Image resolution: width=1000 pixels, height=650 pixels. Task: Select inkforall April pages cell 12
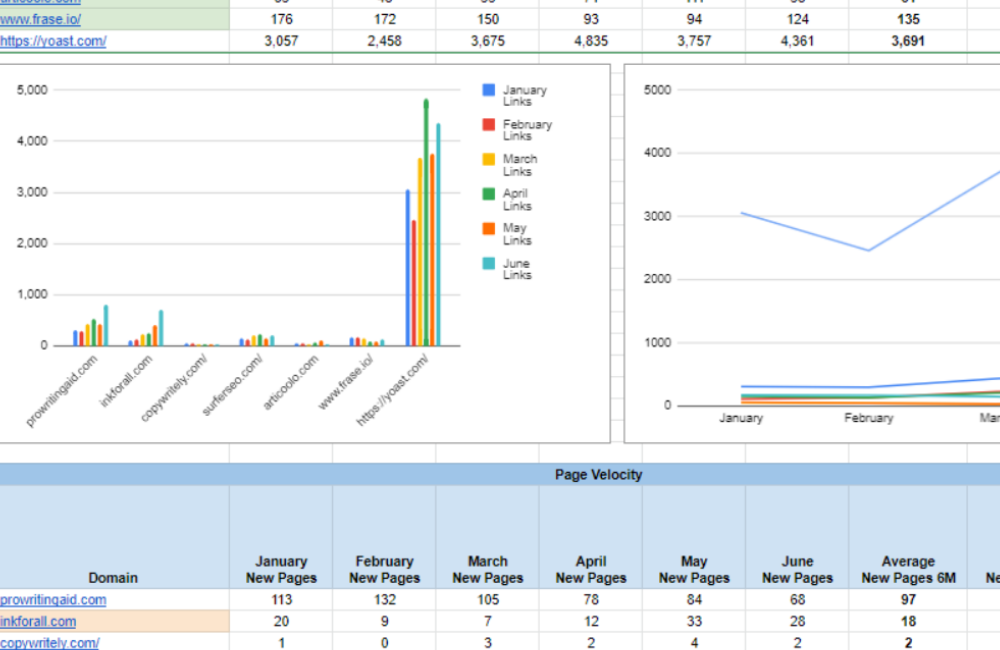coord(591,621)
